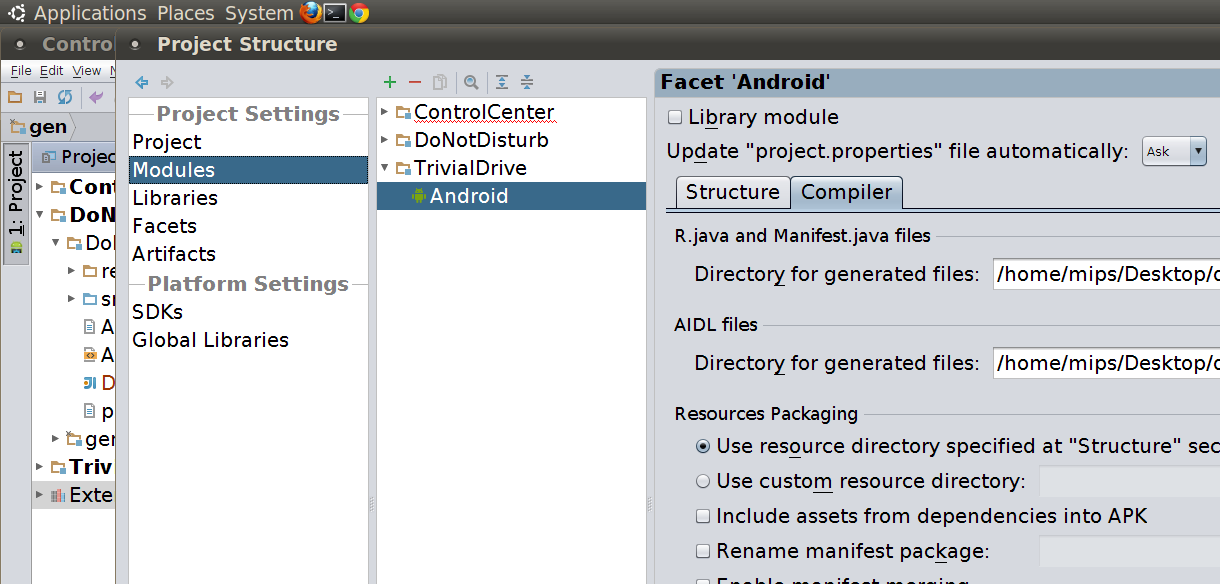Select the DoNotDisturb module in the tree
The height and width of the screenshot is (584, 1220).
tap(481, 140)
